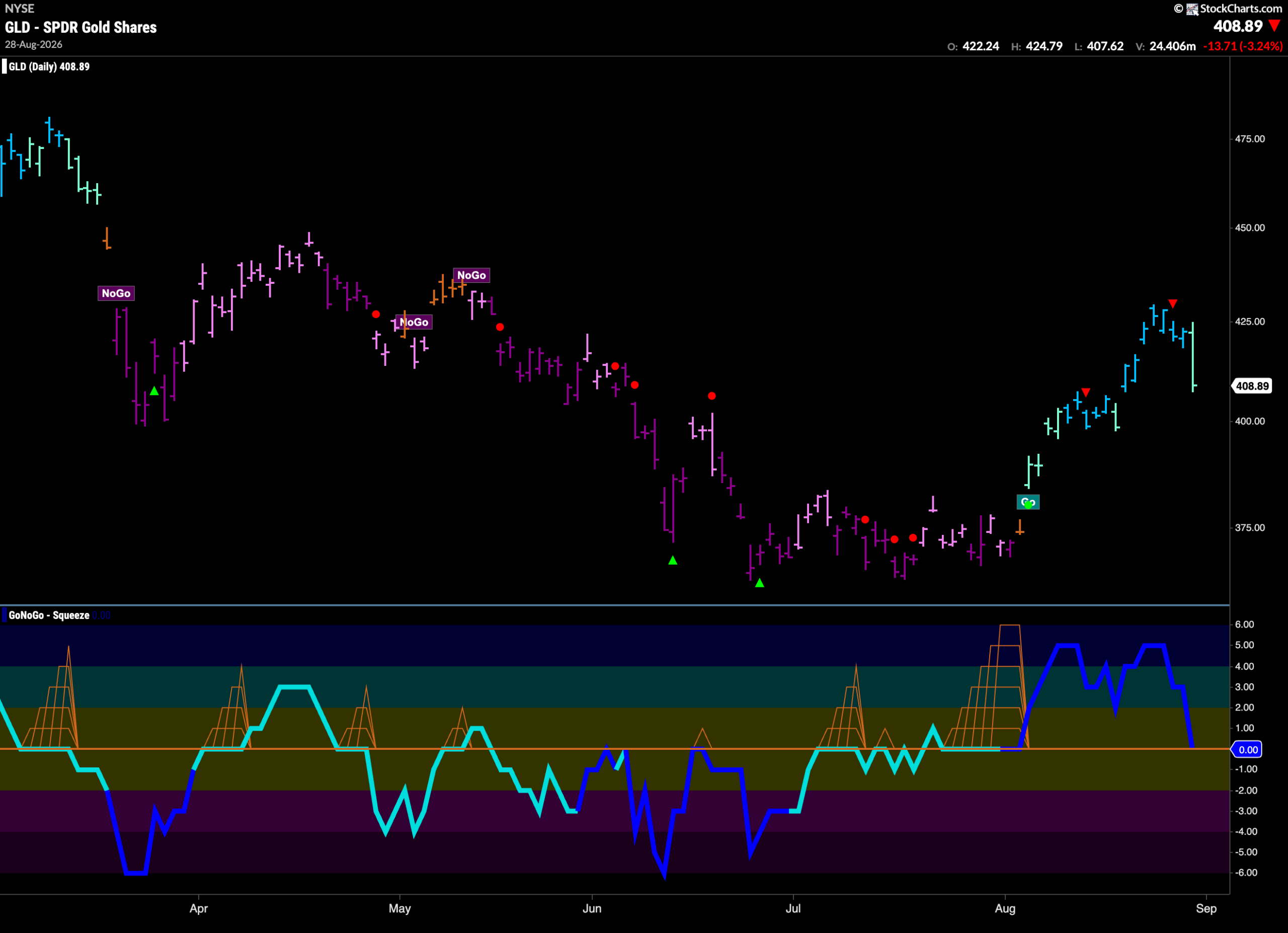Click the 408.89 price tag on the axis
The image size is (1288, 933).
1252,386
